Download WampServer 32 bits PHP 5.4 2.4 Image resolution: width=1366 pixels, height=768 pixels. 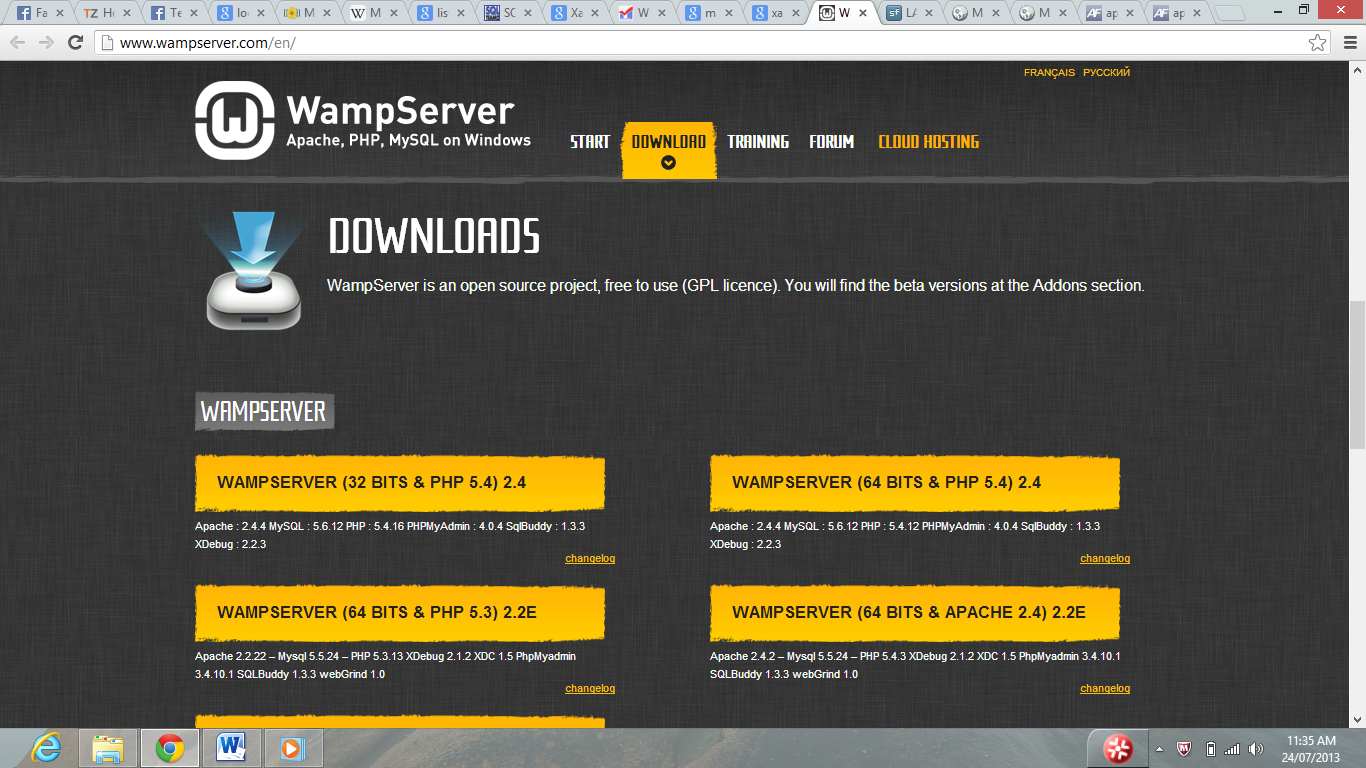click(400, 483)
